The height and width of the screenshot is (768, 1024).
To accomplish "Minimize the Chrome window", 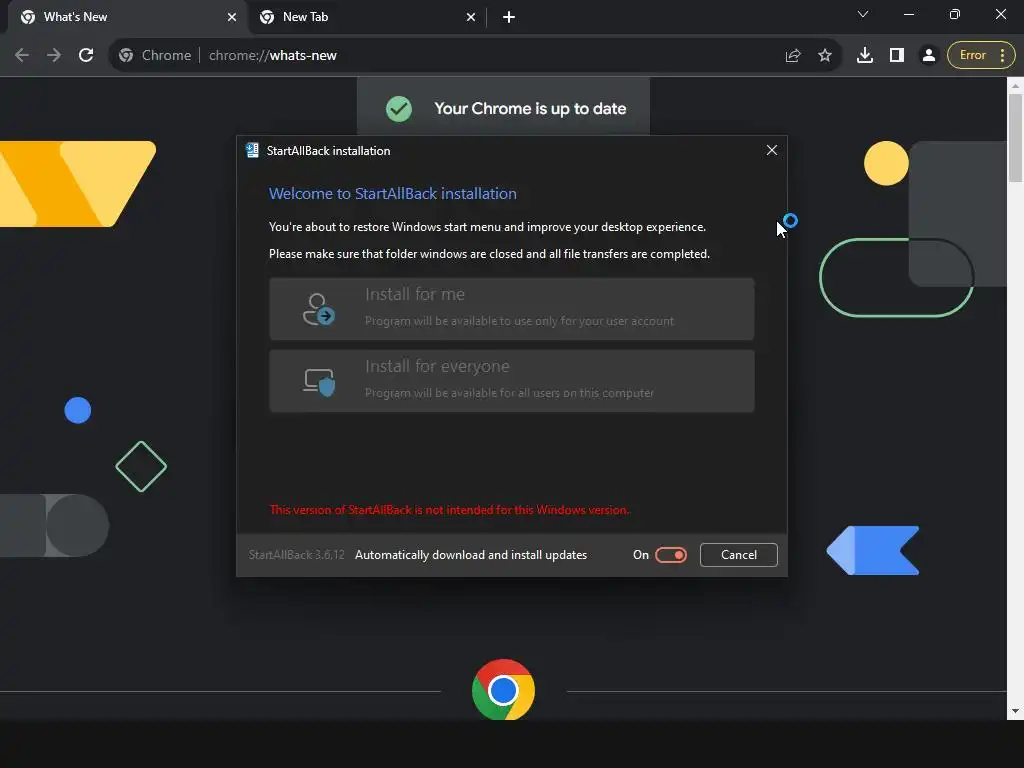I will (908, 14).
